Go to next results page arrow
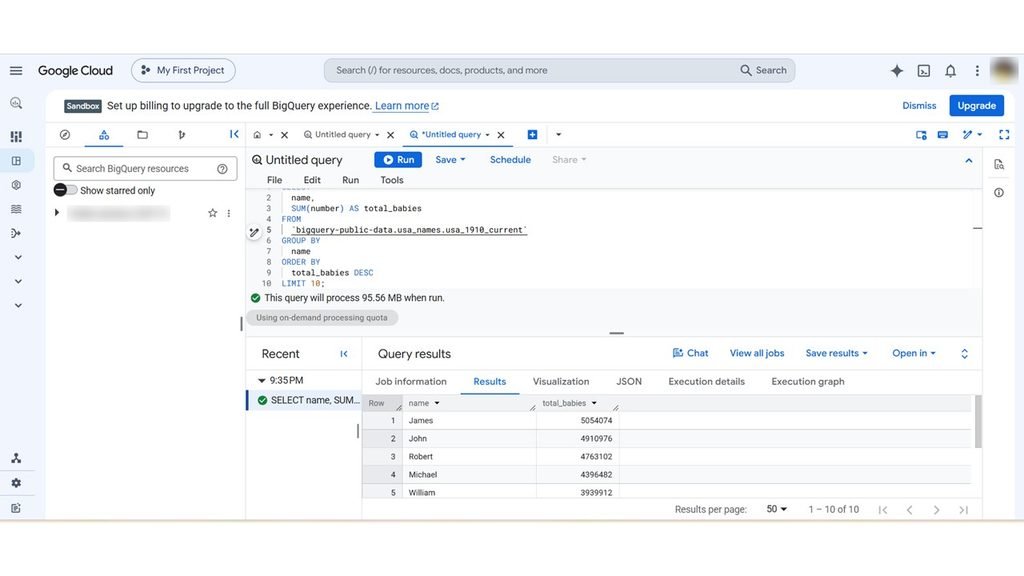 pyautogui.click(x=936, y=509)
